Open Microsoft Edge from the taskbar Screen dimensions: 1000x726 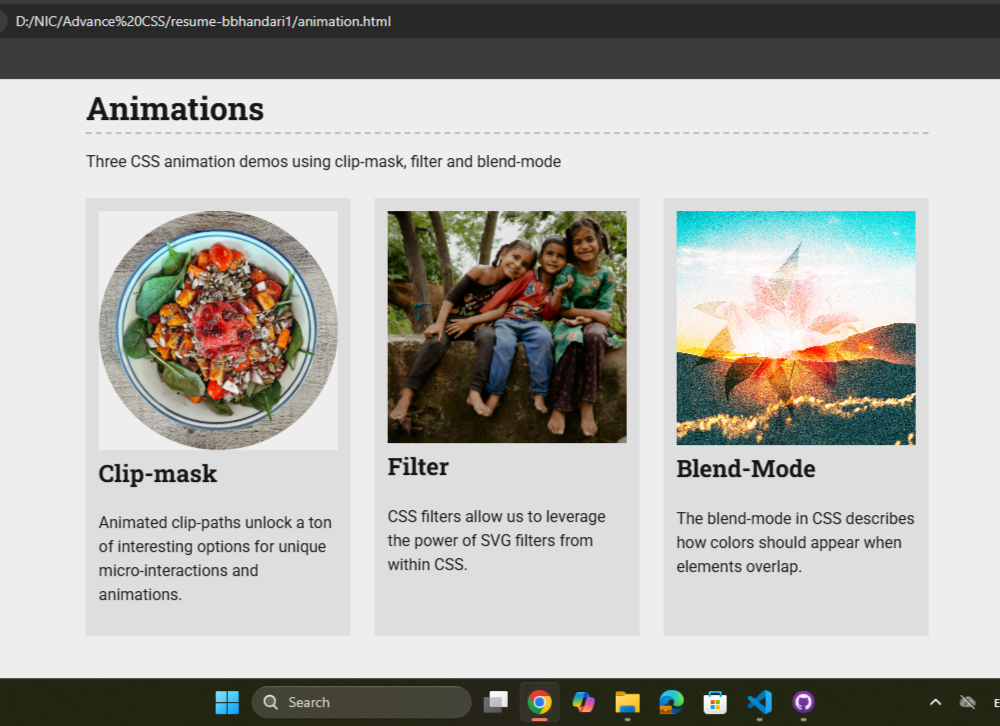(671, 702)
